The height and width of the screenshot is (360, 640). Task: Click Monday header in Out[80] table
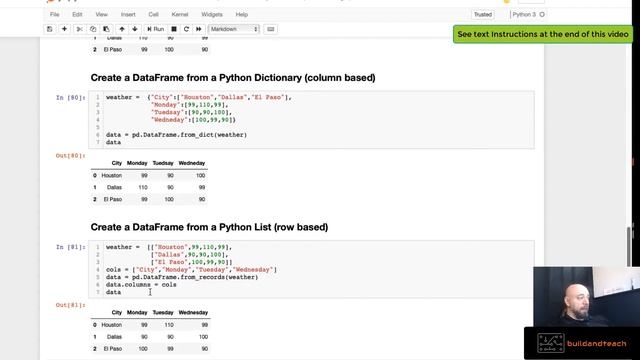(137, 163)
